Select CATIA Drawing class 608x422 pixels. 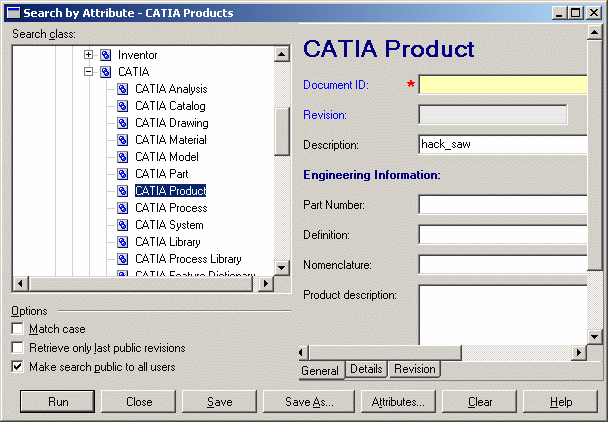click(172, 123)
